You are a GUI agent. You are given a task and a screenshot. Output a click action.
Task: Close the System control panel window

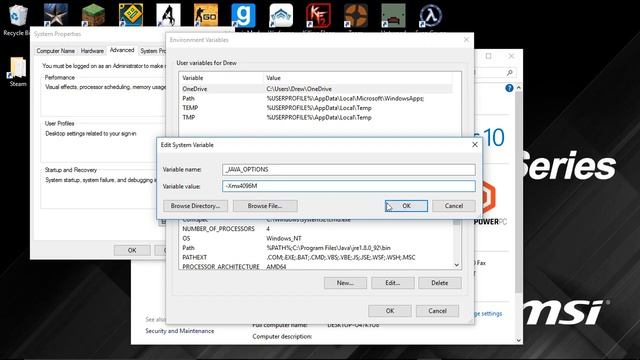point(511,56)
